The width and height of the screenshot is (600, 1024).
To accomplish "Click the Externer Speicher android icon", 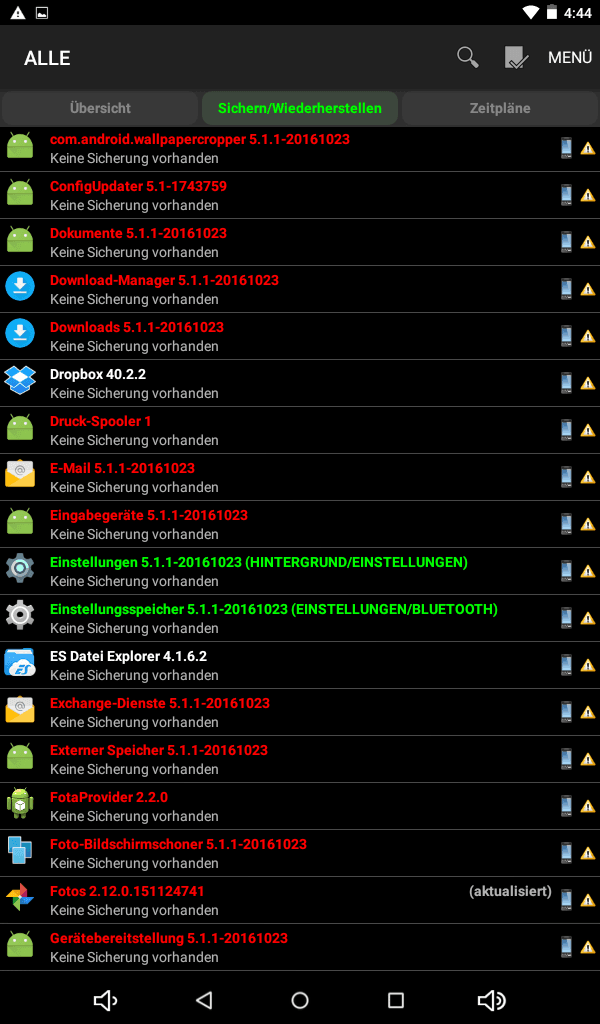I will tap(20, 756).
